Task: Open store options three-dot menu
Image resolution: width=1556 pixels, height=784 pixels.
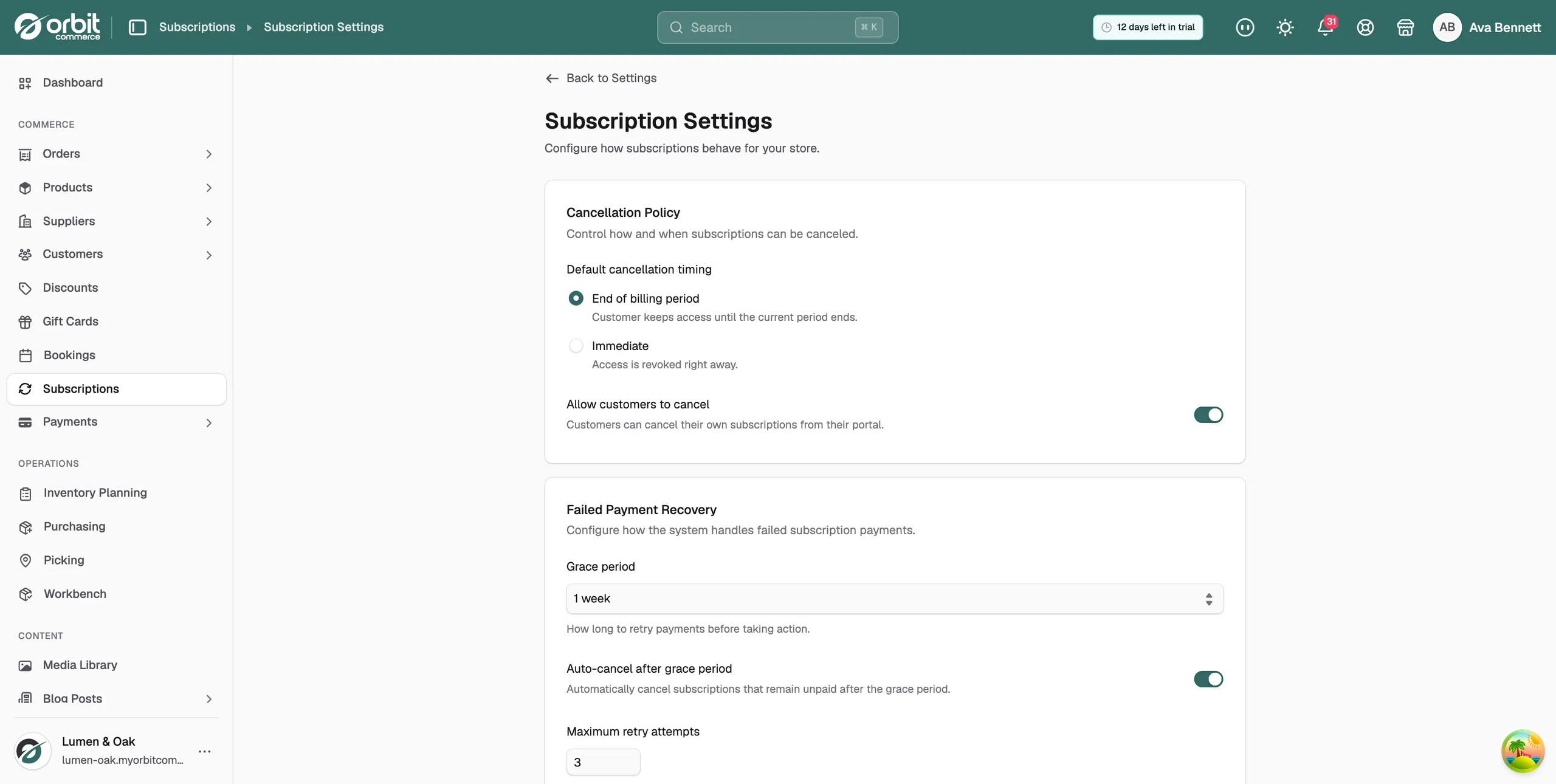Action: (205, 751)
